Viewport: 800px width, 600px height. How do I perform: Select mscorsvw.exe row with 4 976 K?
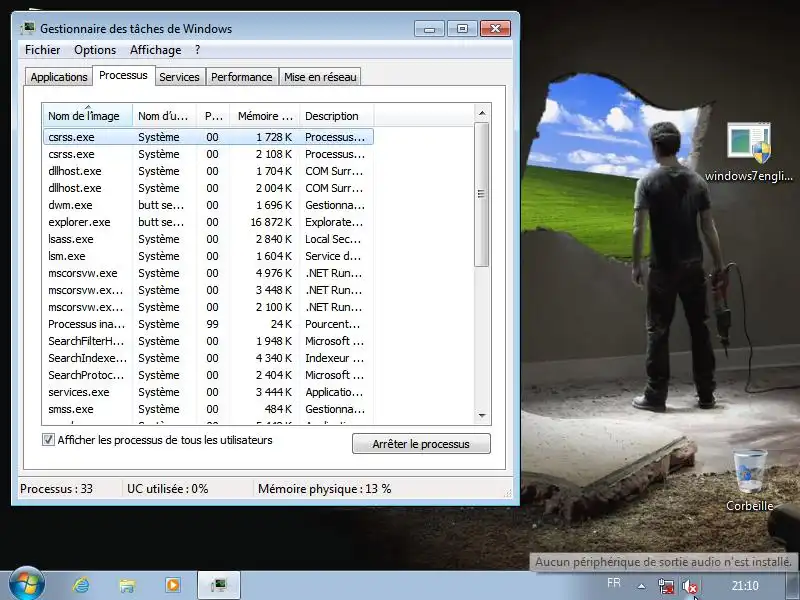pyautogui.click(x=208, y=273)
